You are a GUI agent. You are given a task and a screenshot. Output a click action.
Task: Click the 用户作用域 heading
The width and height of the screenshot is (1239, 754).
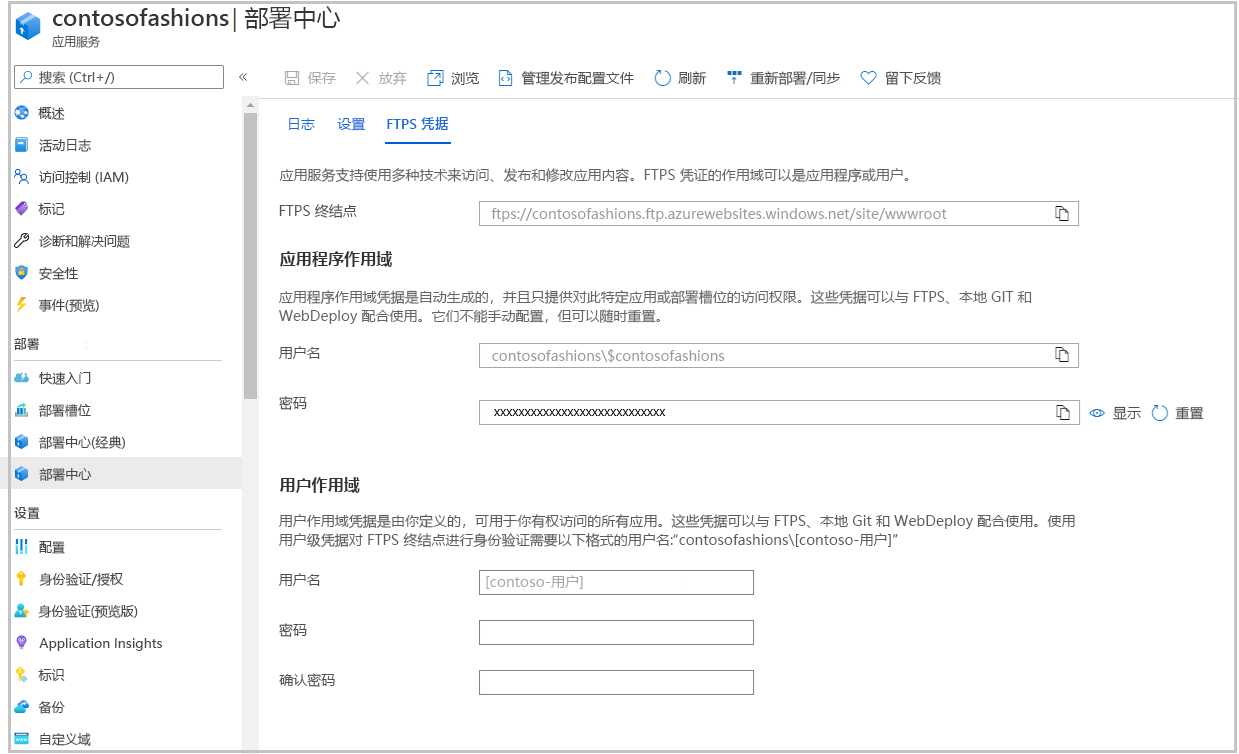pos(320,485)
